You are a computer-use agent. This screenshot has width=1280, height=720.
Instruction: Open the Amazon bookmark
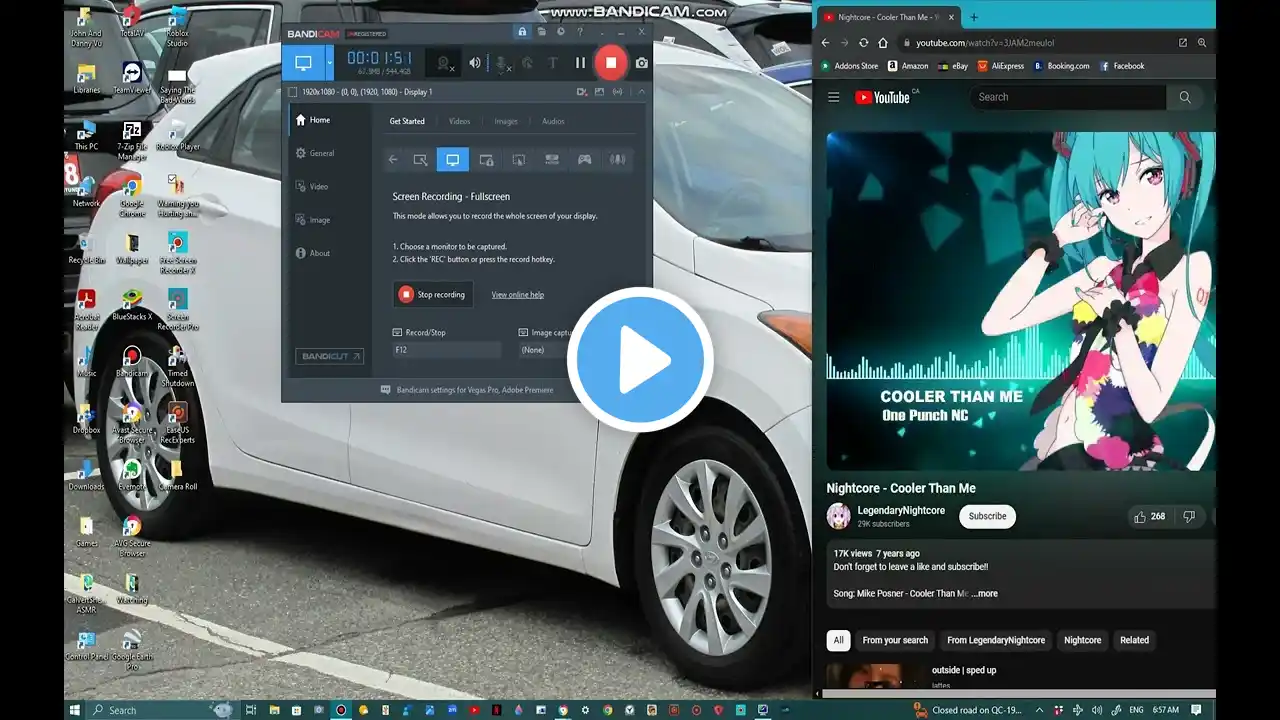[907, 66]
